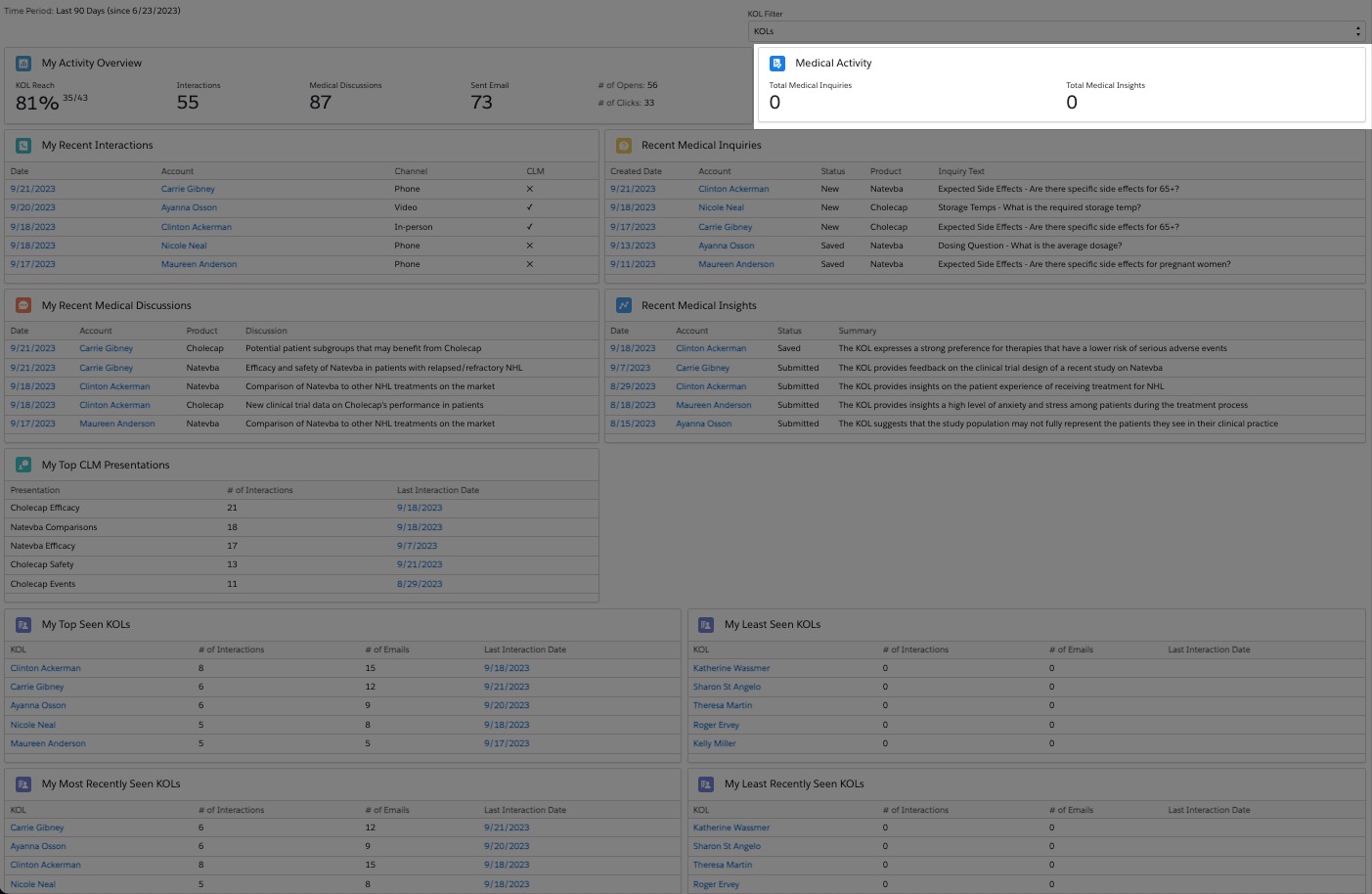Open Carrie Gibney account in Recent Interactions
The height and width of the screenshot is (894, 1372).
point(188,189)
